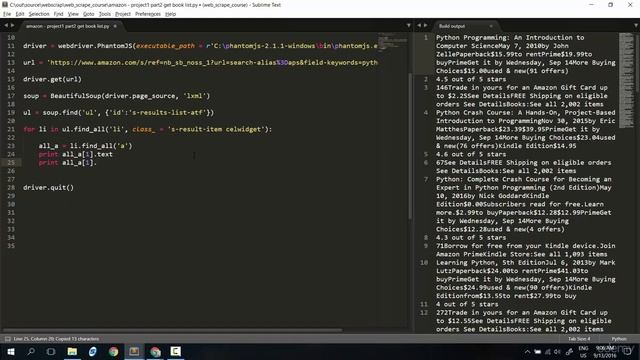Screen dimensions: 640x360
Task: Click the BeautifulSoup line of code
Action: [116, 96]
